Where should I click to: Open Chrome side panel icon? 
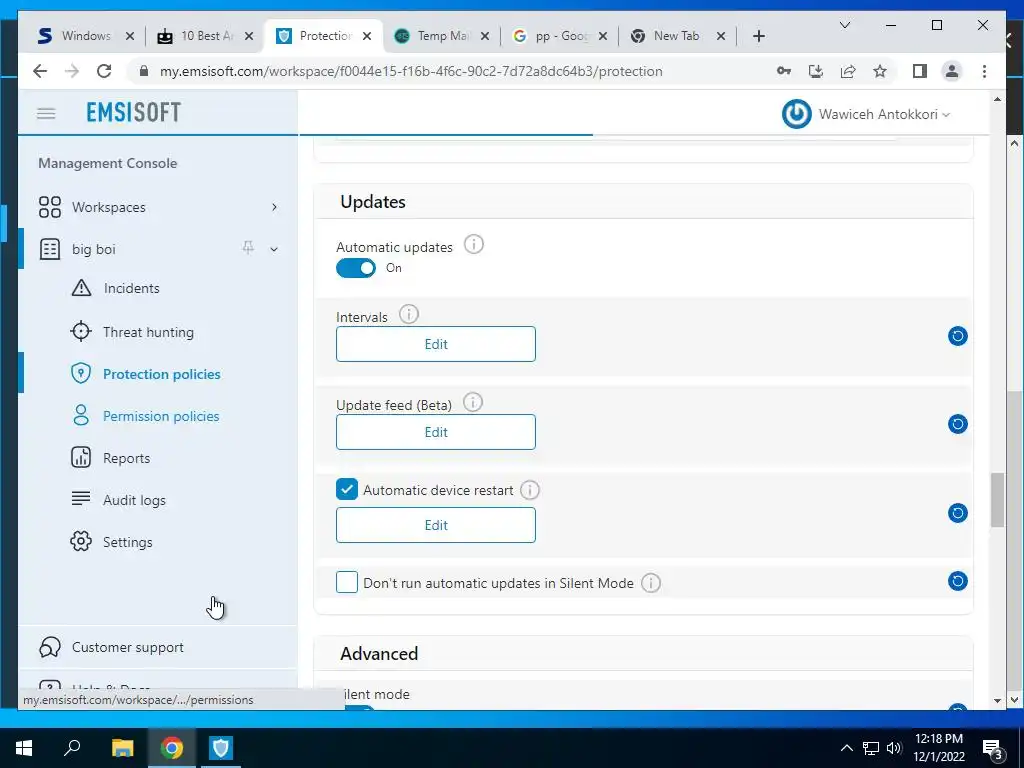[920, 71]
